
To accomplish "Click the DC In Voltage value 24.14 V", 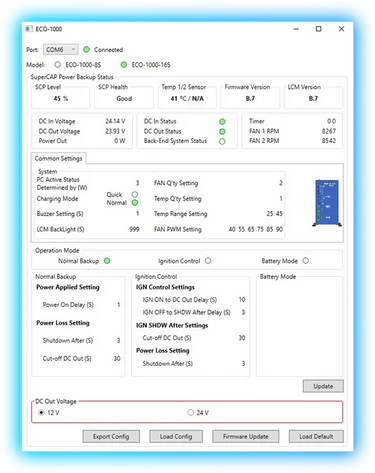I will point(115,121).
